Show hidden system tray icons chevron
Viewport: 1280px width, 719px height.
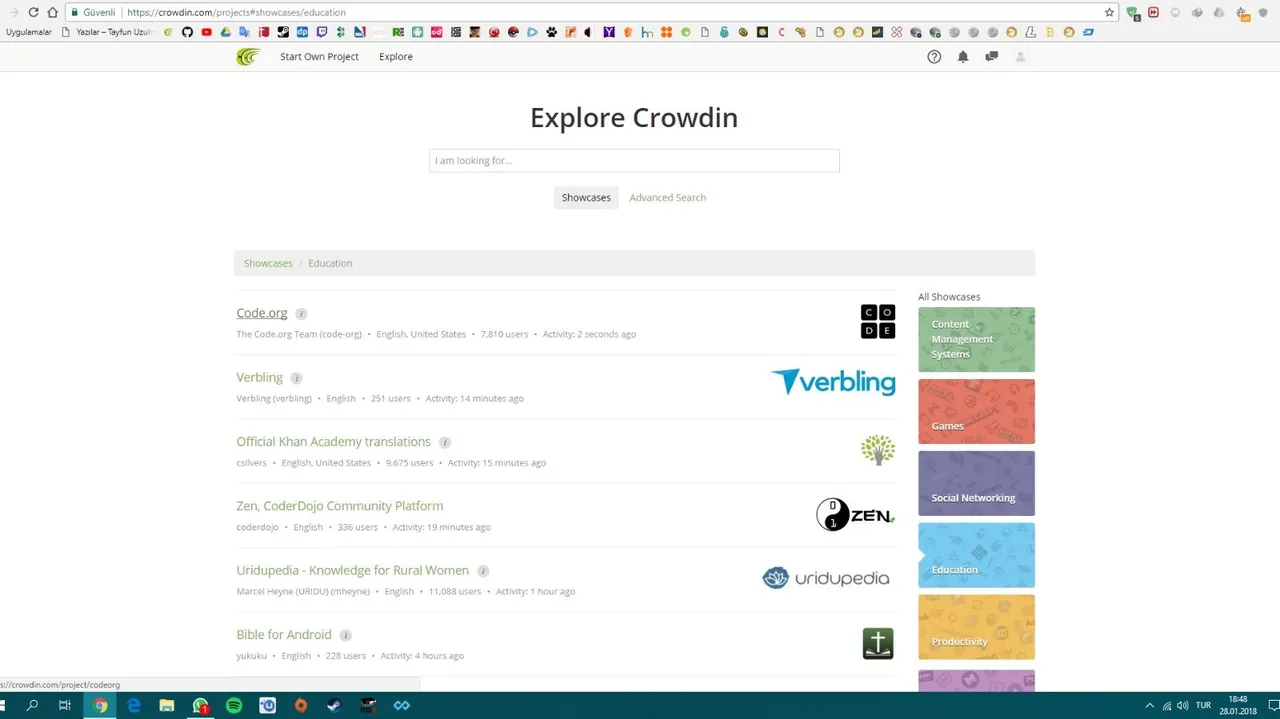coord(1149,705)
